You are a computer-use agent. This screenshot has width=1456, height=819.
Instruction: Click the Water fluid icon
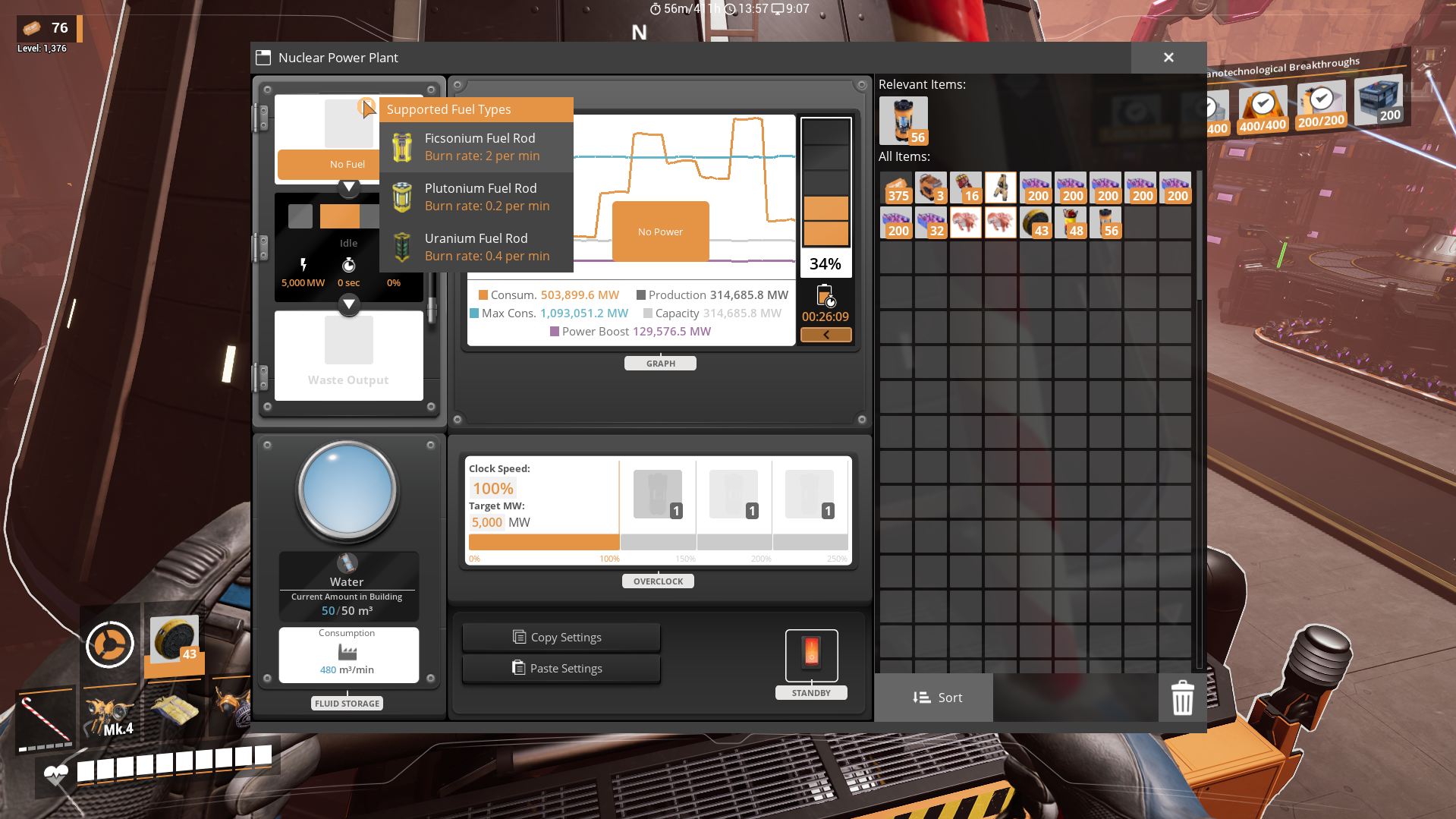347,563
